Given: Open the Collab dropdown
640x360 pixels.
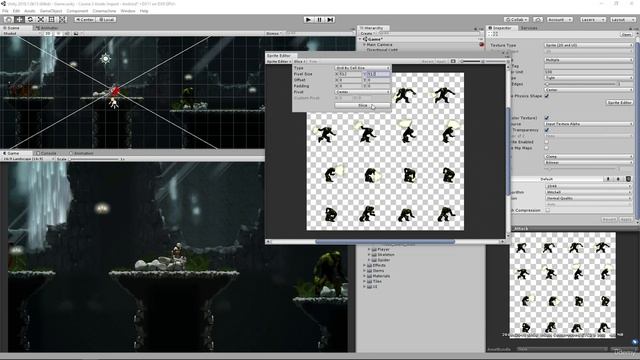Looking at the screenshot, I should click(516, 19).
